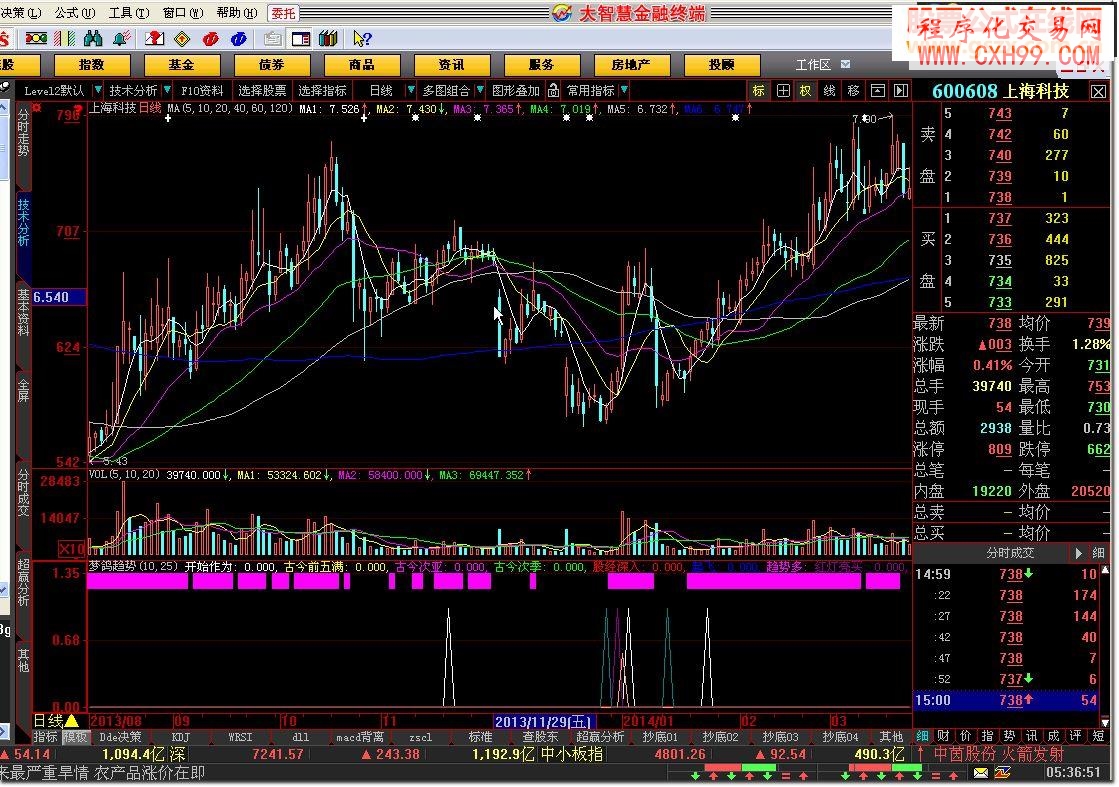Expand the 日线 period dropdown arrow

point(410,90)
